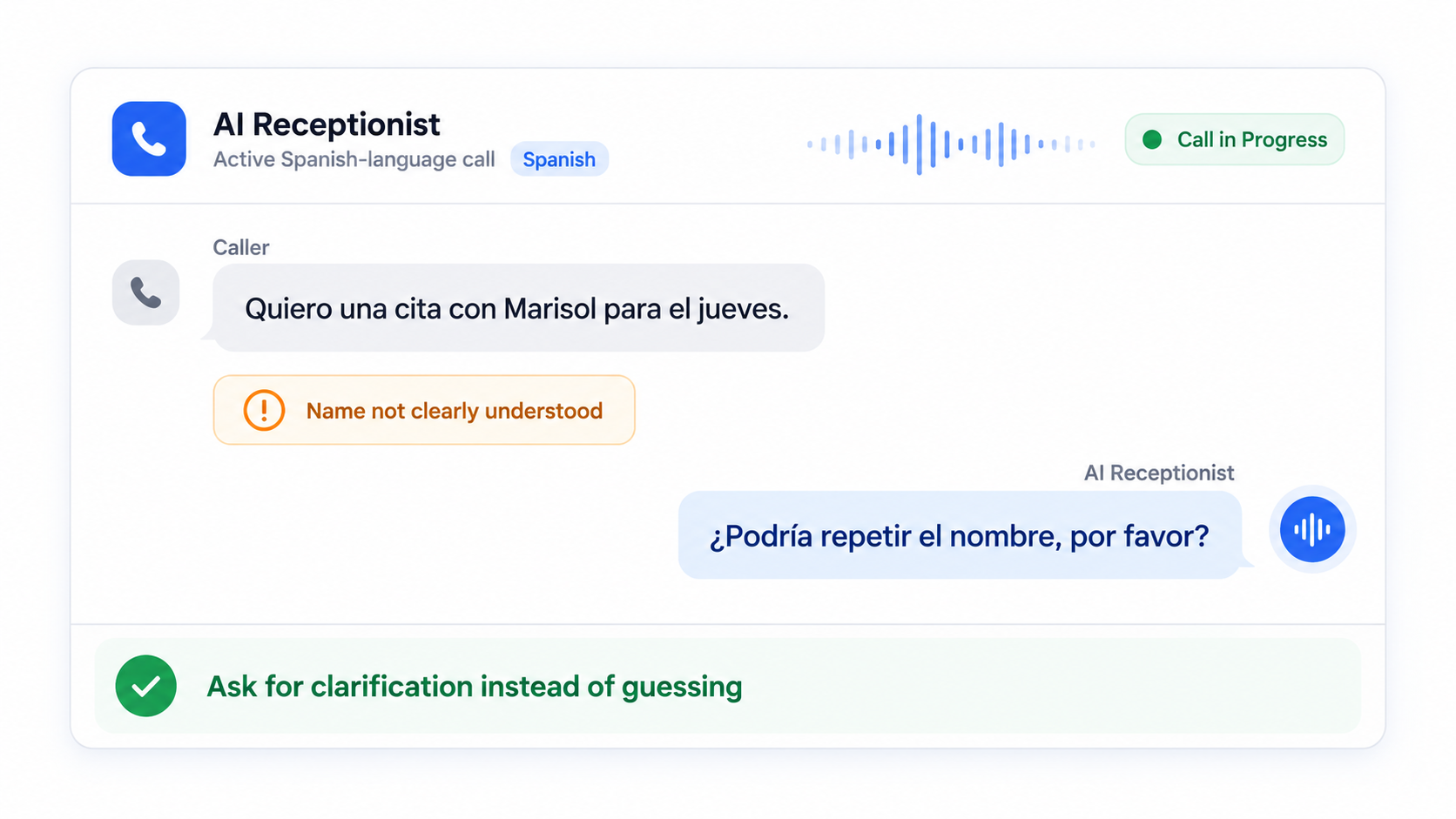Click the AI Receptionist voice waveform avatar
Viewport: 1456px width, 819px height.
[x=1312, y=529]
